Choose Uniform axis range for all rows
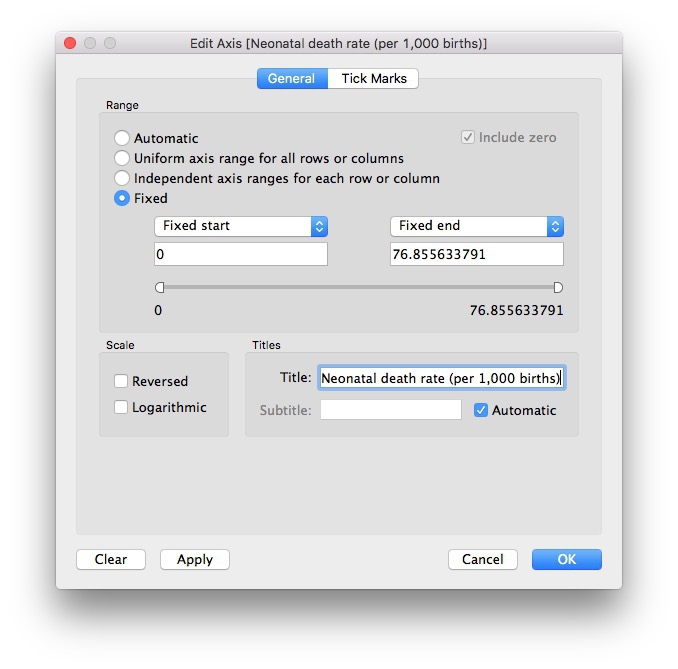 click(x=122, y=158)
